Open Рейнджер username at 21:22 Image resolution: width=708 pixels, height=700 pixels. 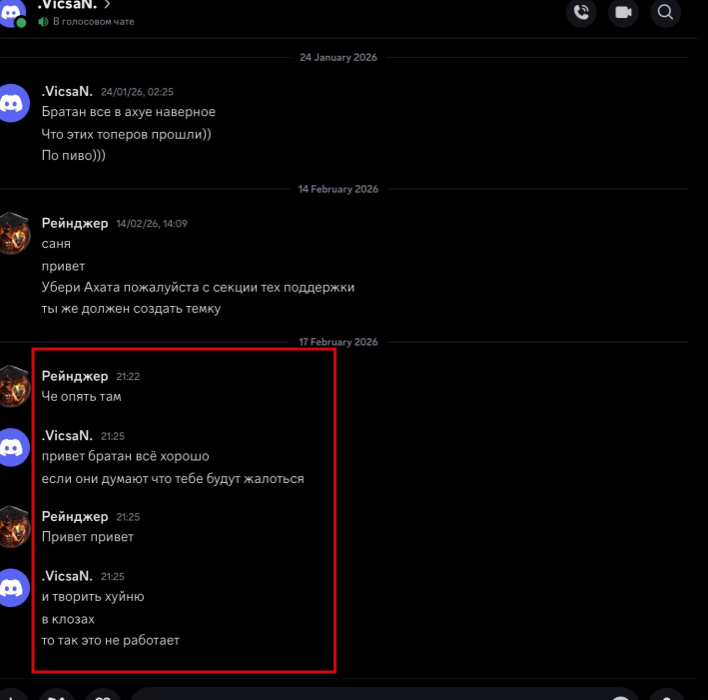click(75, 376)
